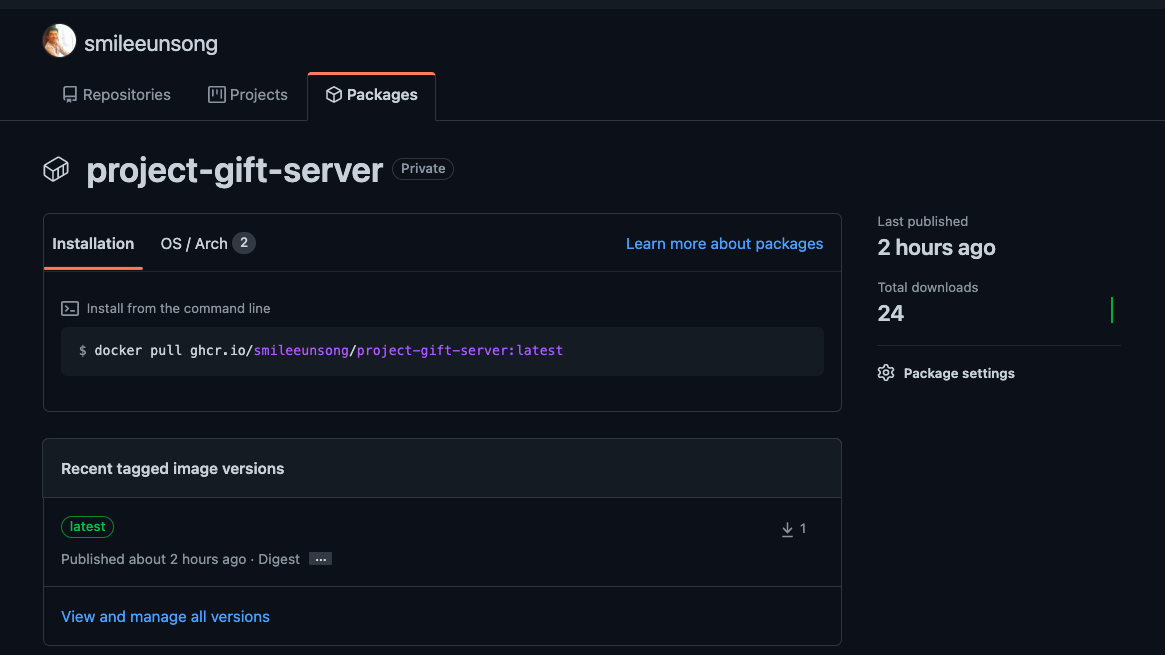Click the OS / Arch count badge 2
Image resolution: width=1165 pixels, height=655 pixels.
point(244,243)
